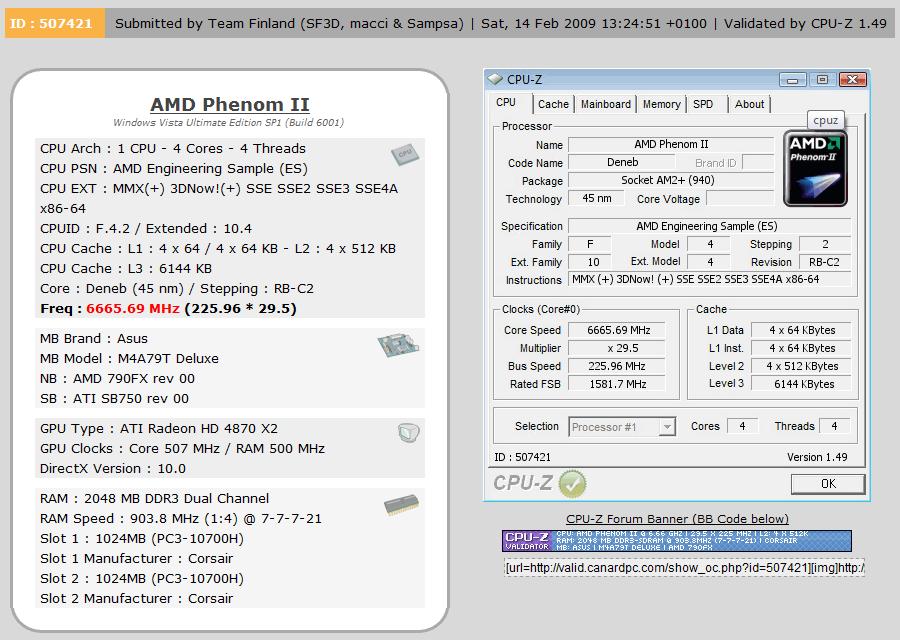Screen dimensions: 900x640
Task: Click the CPU Cache : L3 : 6144 KB line
Action: tap(126, 269)
